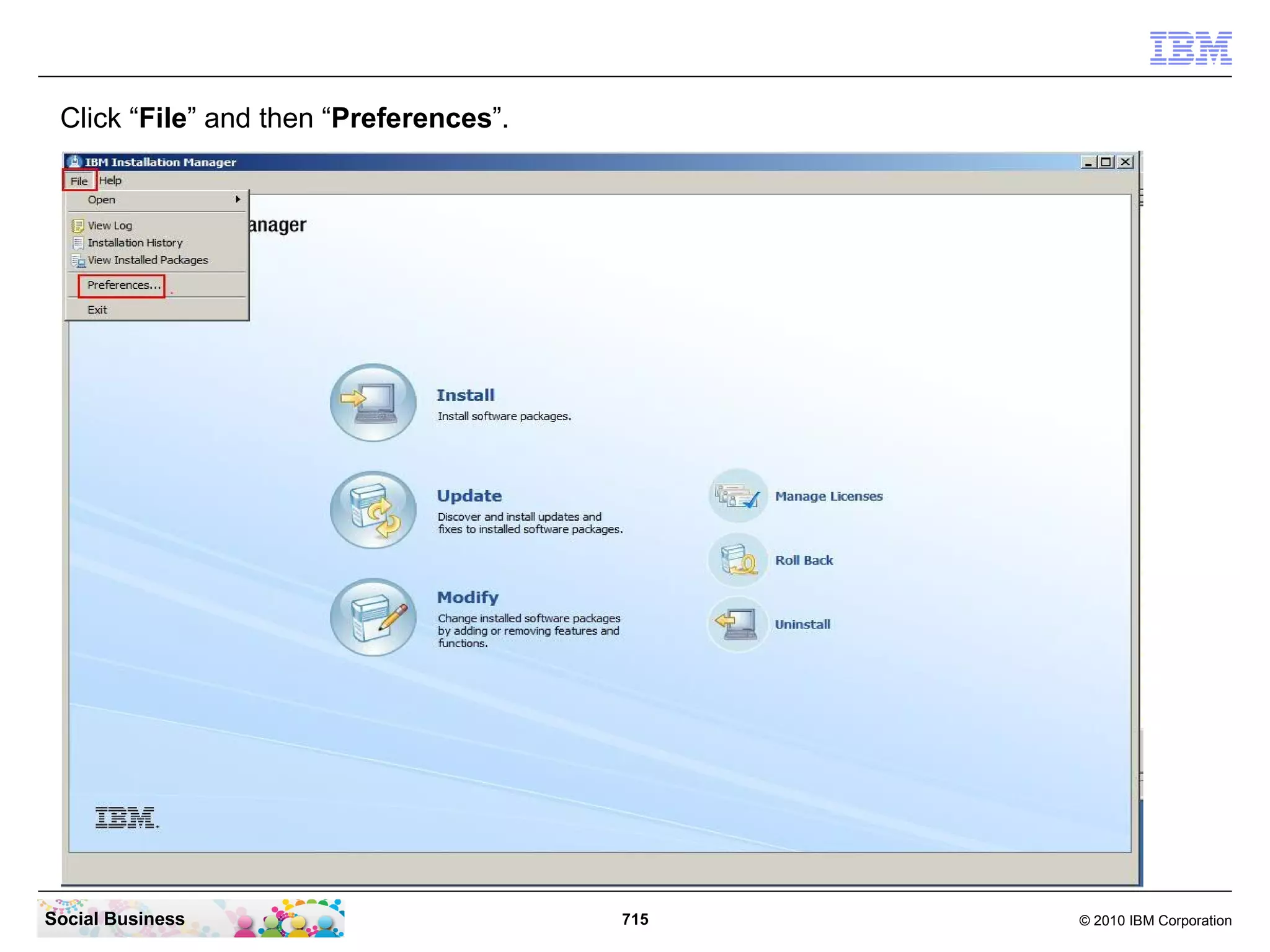1270x952 pixels.
Task: Click the View Installed Packages icon
Action: click(78, 260)
